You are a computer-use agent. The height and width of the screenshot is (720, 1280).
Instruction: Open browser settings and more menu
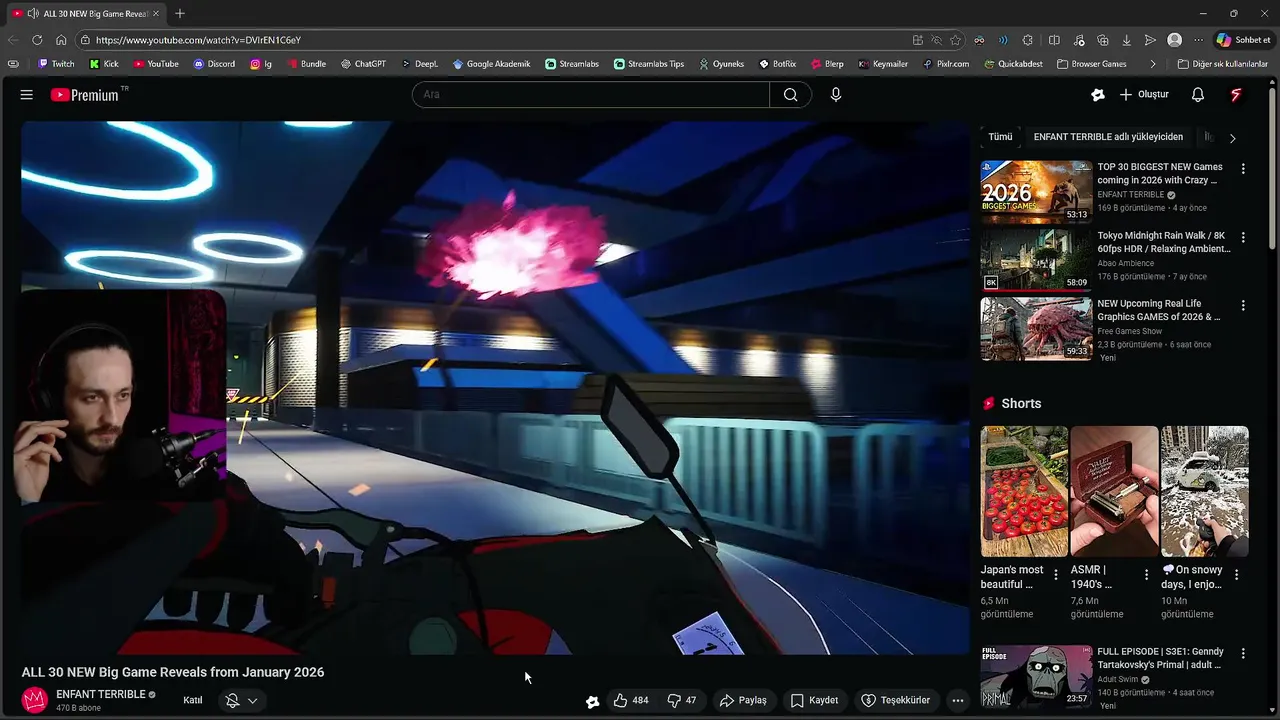[1198, 40]
